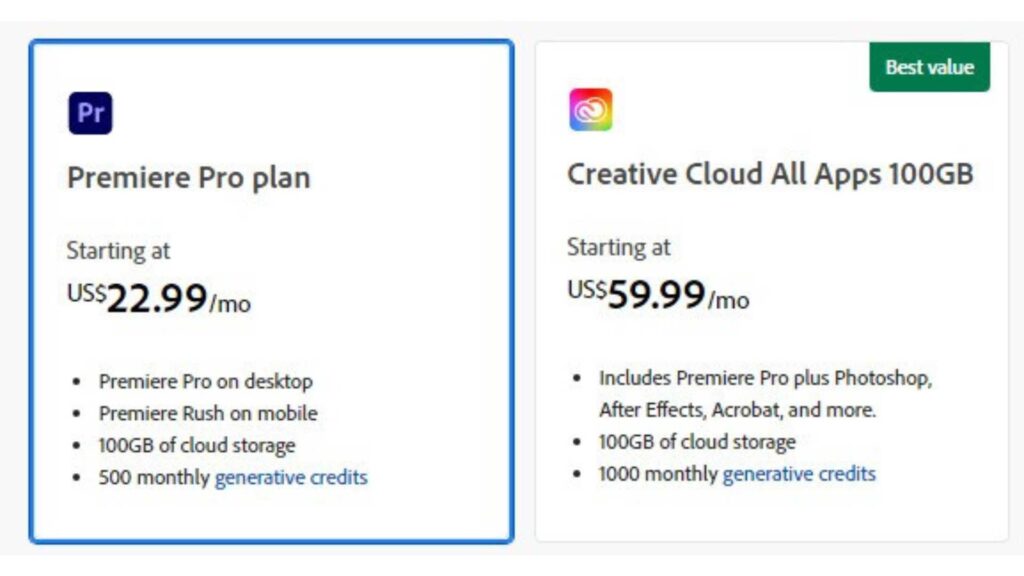This screenshot has width=1024, height=576.
Task: Click the US$22.99/mo price
Action: pos(158,299)
